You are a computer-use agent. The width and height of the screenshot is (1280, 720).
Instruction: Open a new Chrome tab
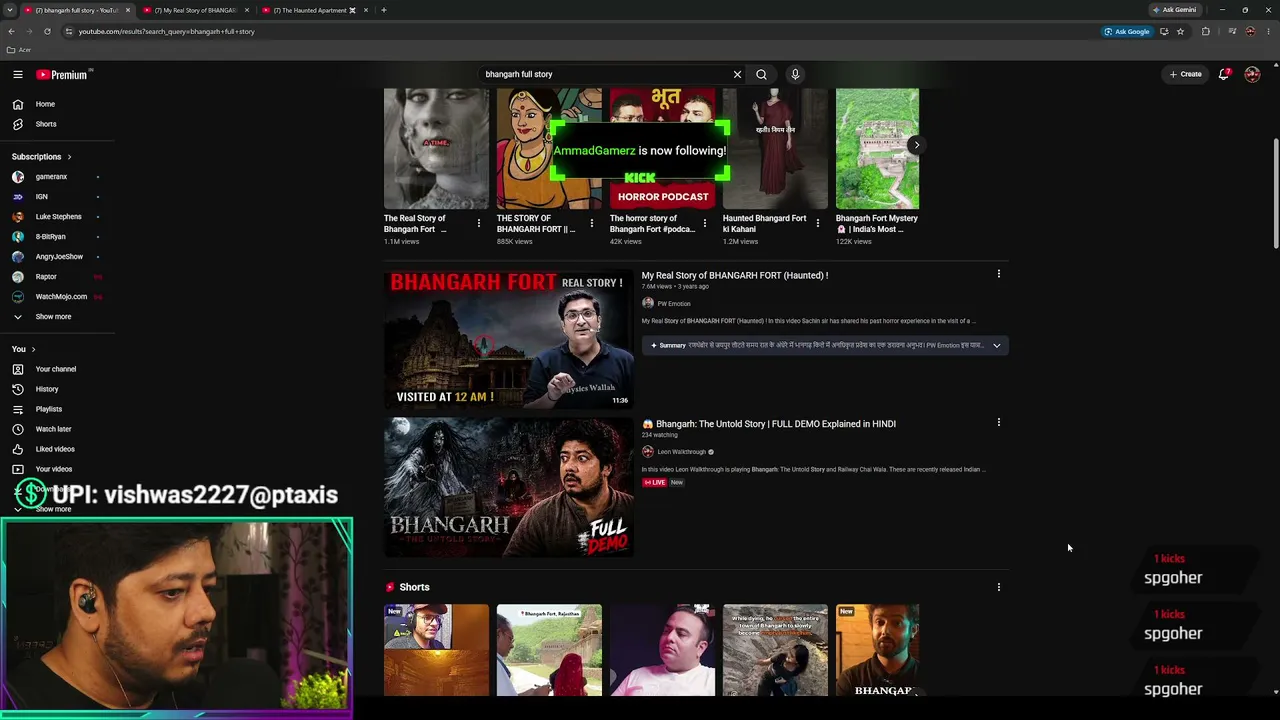click(384, 10)
